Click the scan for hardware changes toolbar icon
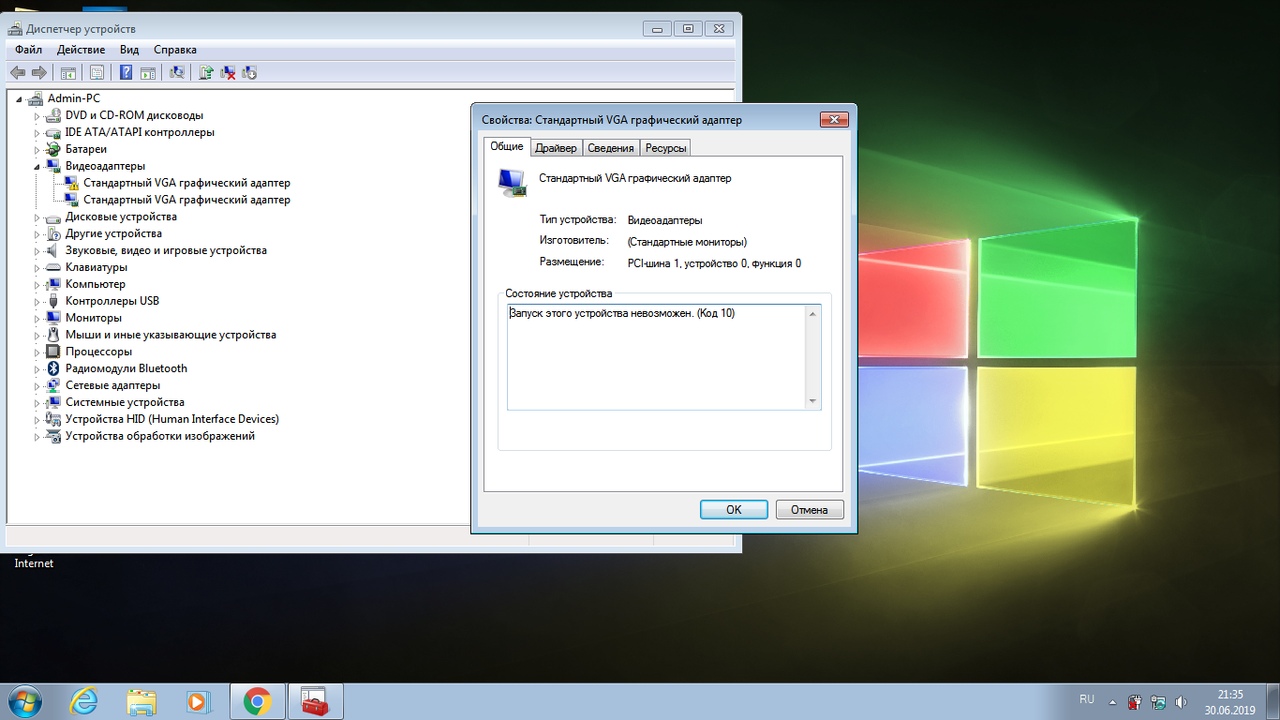 (x=177, y=72)
